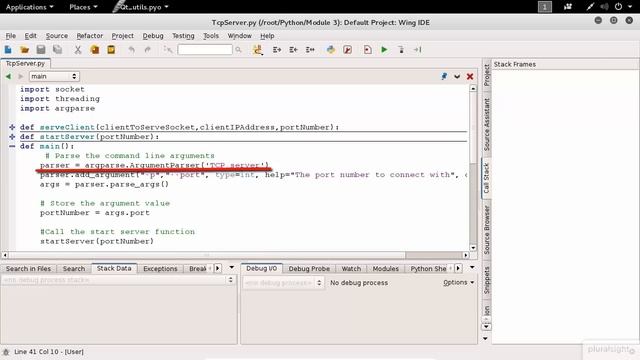This screenshot has height=360, width=640.
Task: Open the File menu
Action: click(11, 36)
